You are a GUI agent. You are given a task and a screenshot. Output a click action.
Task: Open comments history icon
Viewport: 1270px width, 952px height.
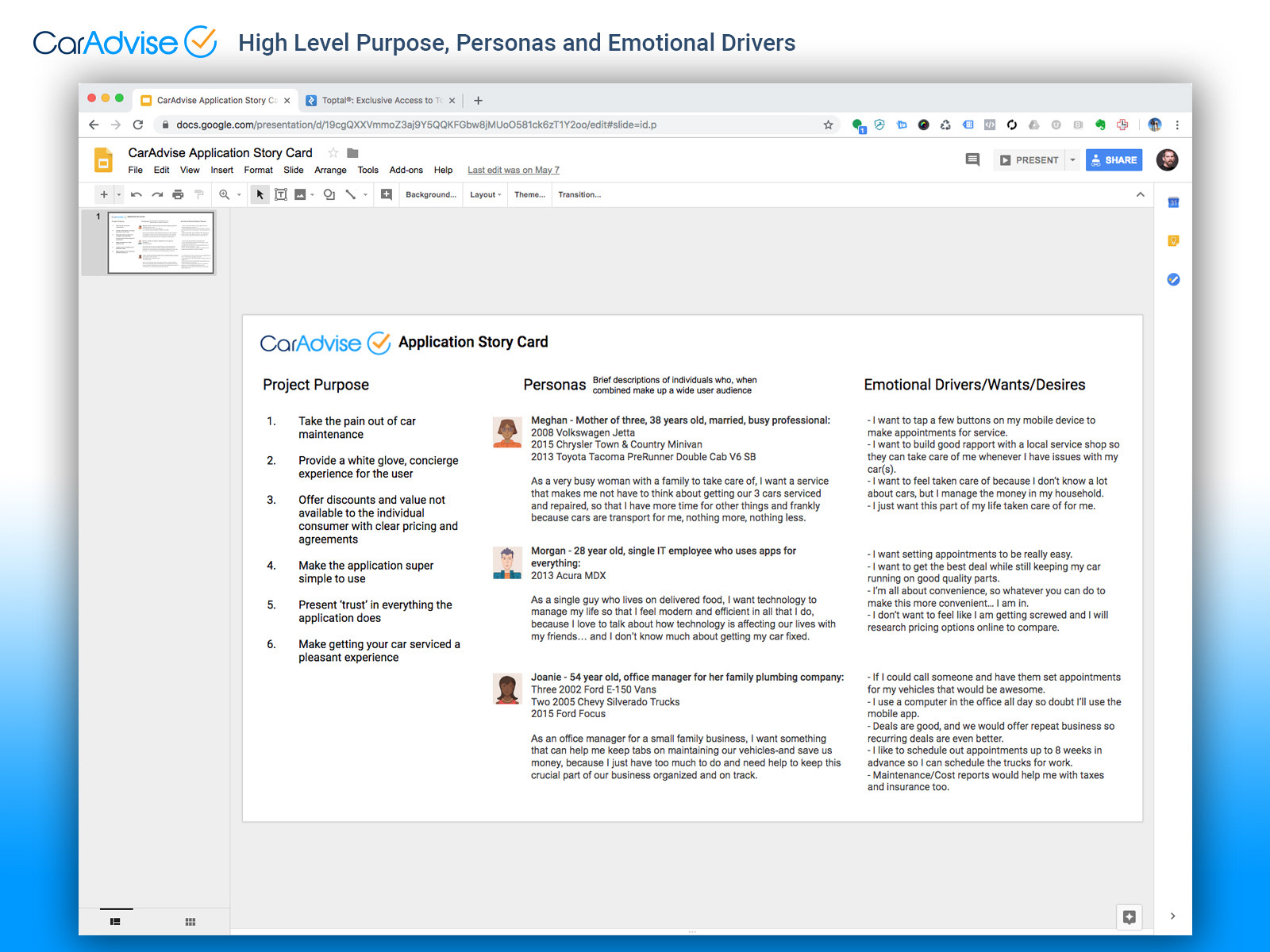[972, 159]
